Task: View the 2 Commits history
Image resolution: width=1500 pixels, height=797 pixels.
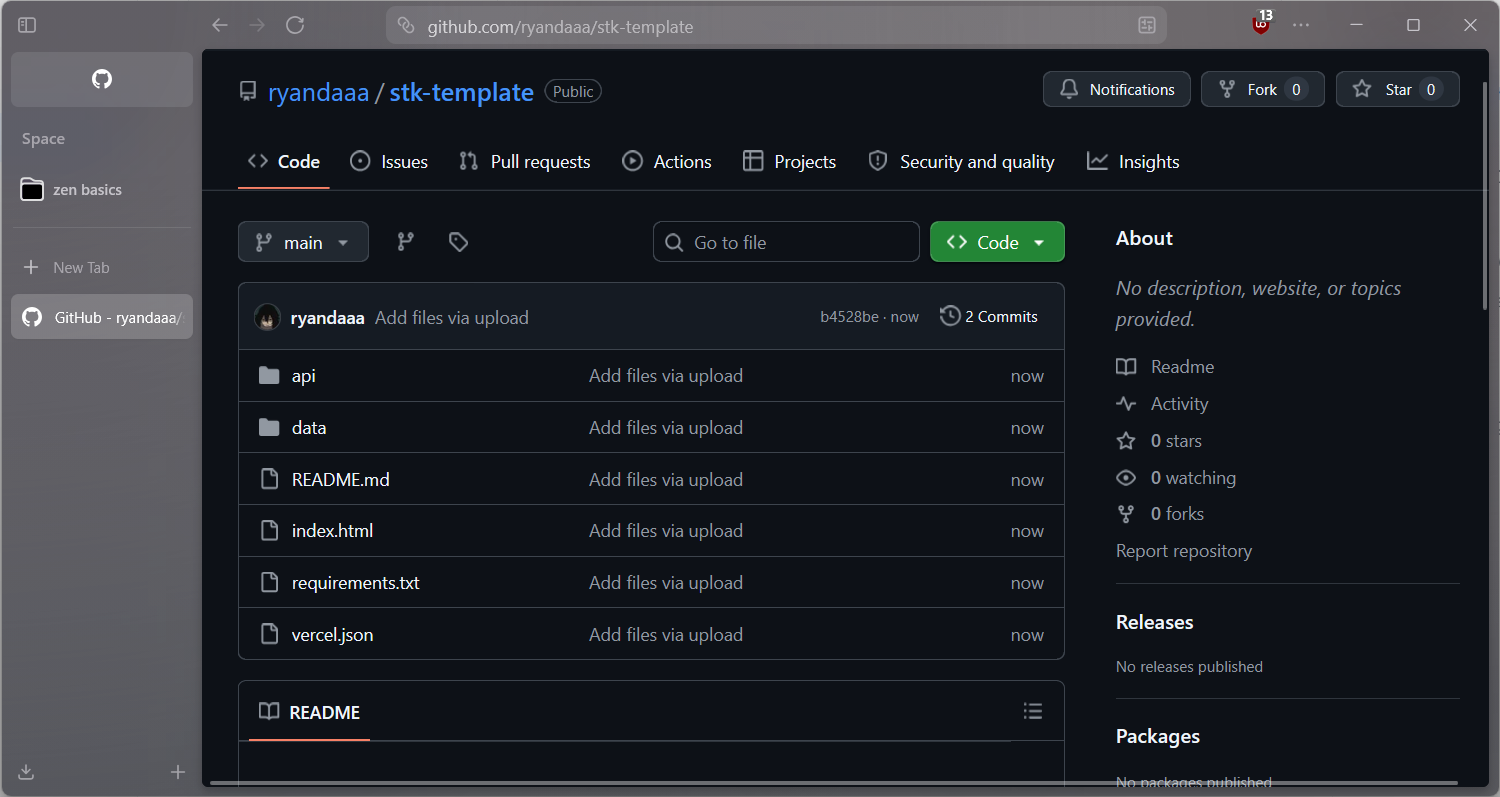Action: click(x=989, y=317)
